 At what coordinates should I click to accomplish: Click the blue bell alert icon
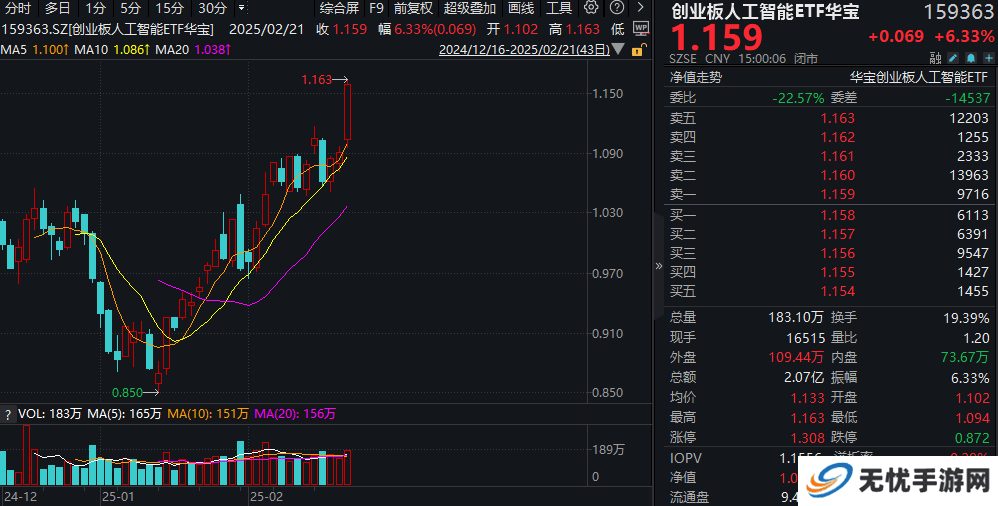[x=971, y=59]
